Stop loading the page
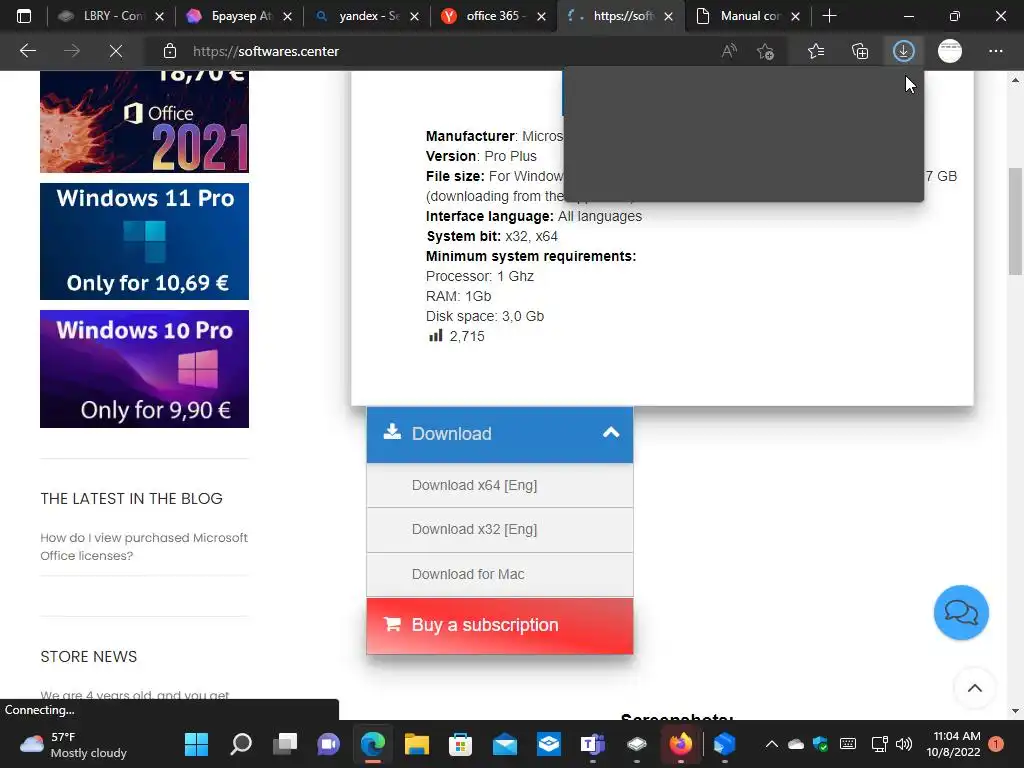Screen dimensions: 1024x768 pos(116,51)
